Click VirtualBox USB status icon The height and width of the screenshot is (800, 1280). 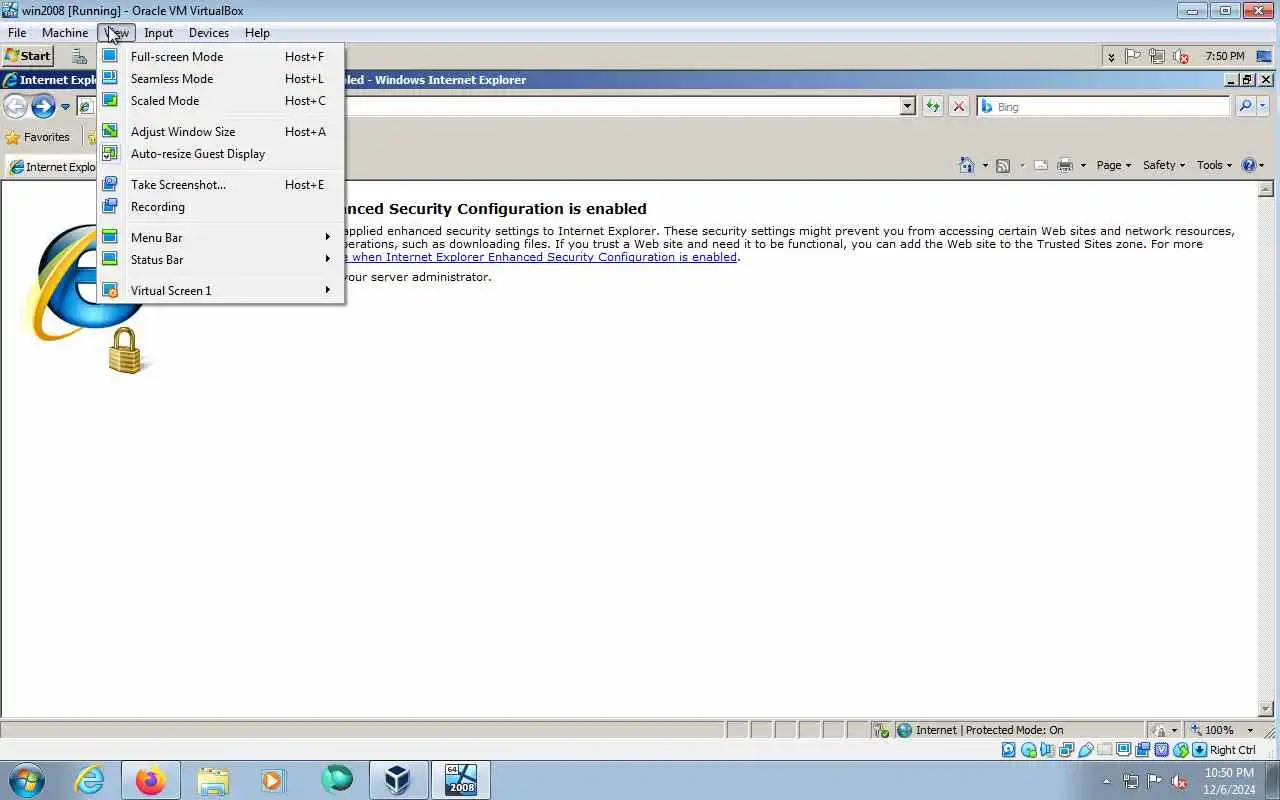tap(1085, 750)
